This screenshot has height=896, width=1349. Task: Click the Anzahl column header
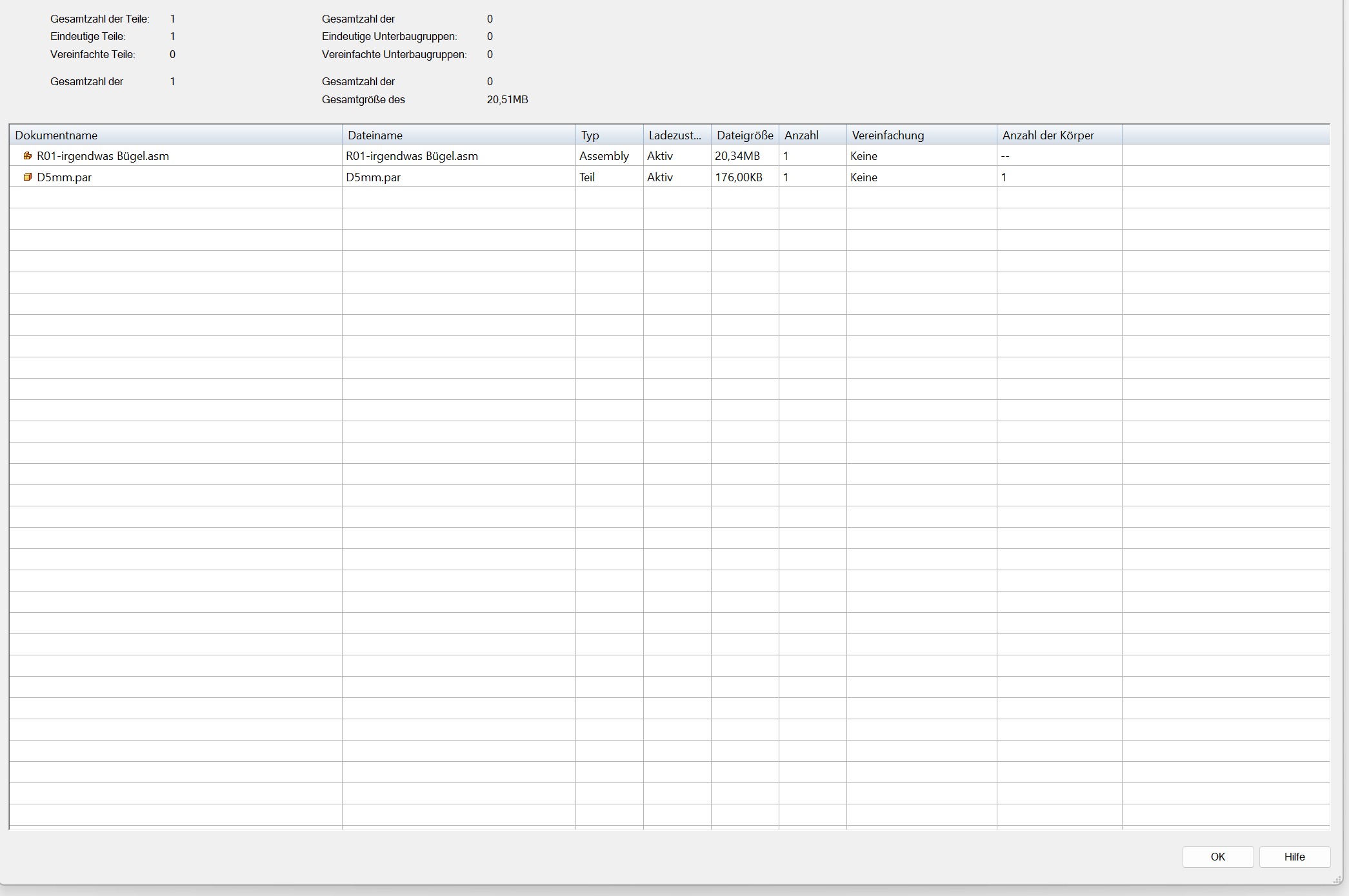click(812, 135)
